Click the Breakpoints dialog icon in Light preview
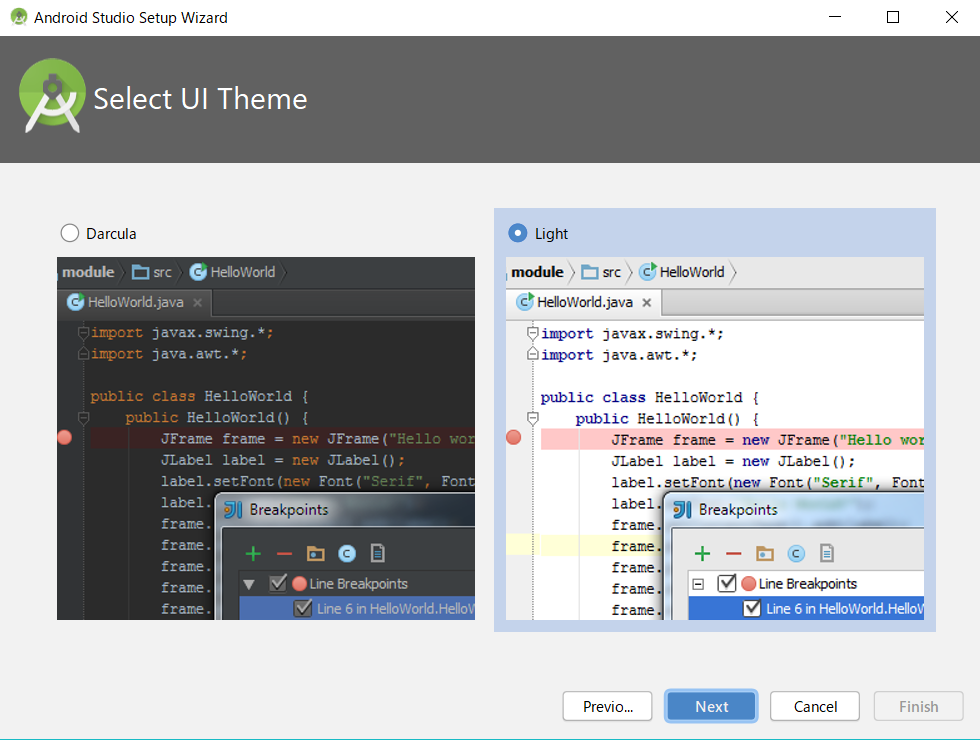Image resolution: width=980 pixels, height=740 pixels. (683, 510)
